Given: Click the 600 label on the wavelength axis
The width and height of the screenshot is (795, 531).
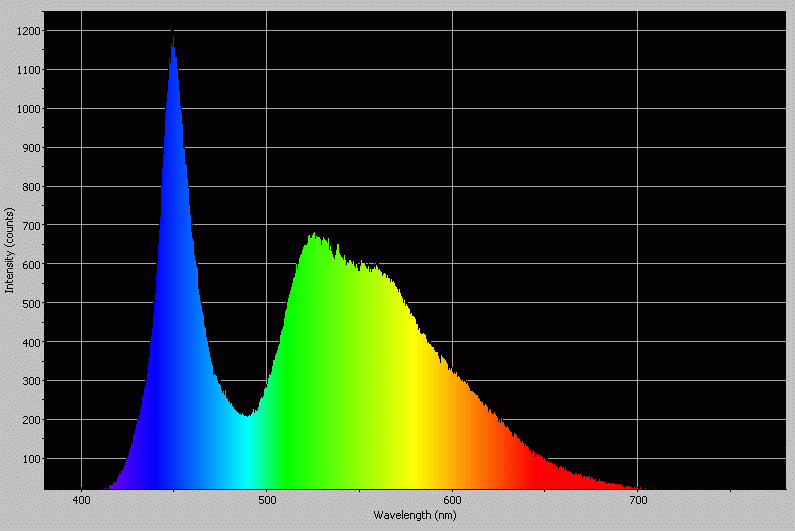Looking at the screenshot, I should [x=452, y=501].
